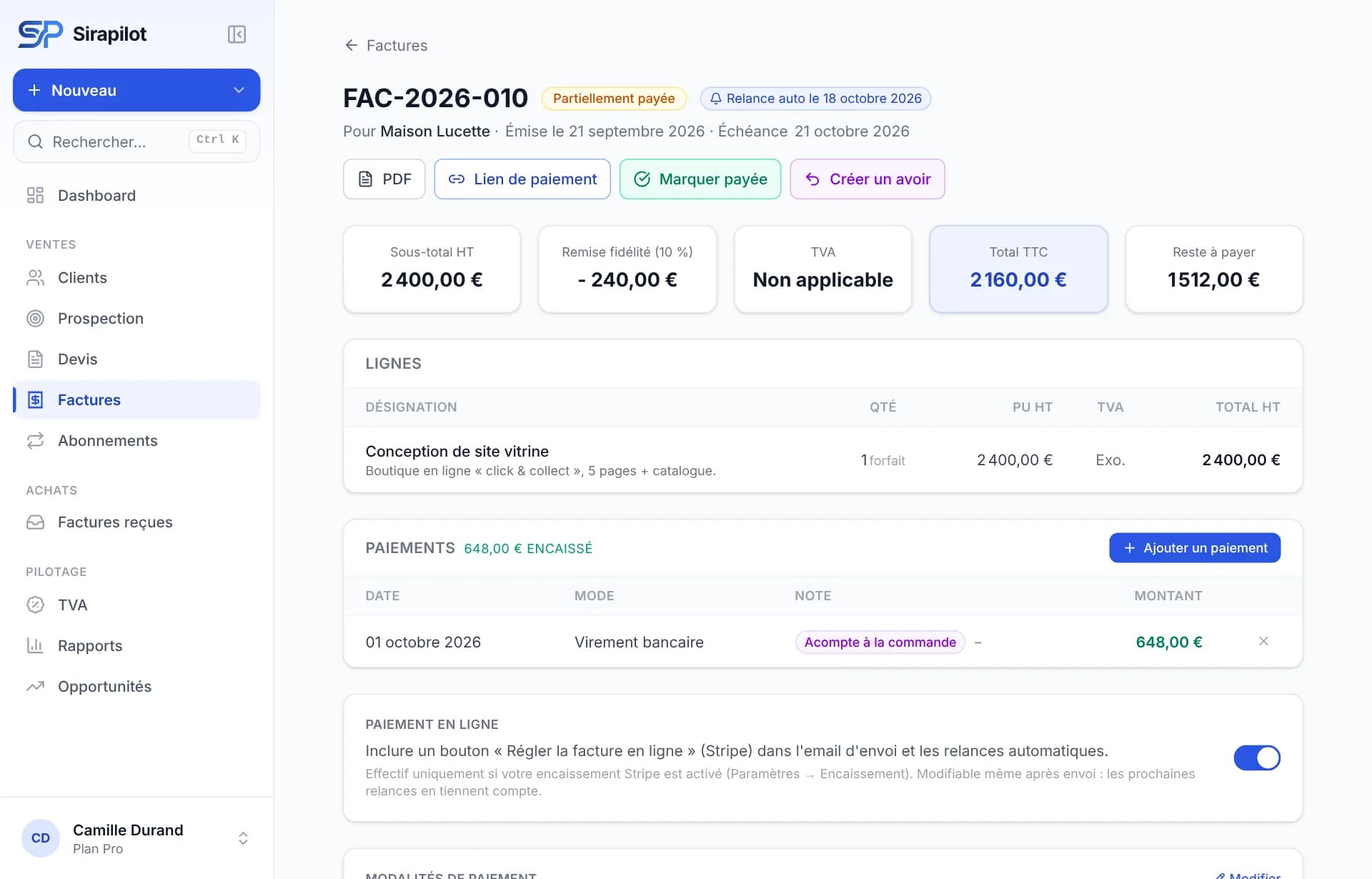Collapse the sidebar panel icon
Image resolution: width=1372 pixels, height=879 pixels.
[x=237, y=34]
